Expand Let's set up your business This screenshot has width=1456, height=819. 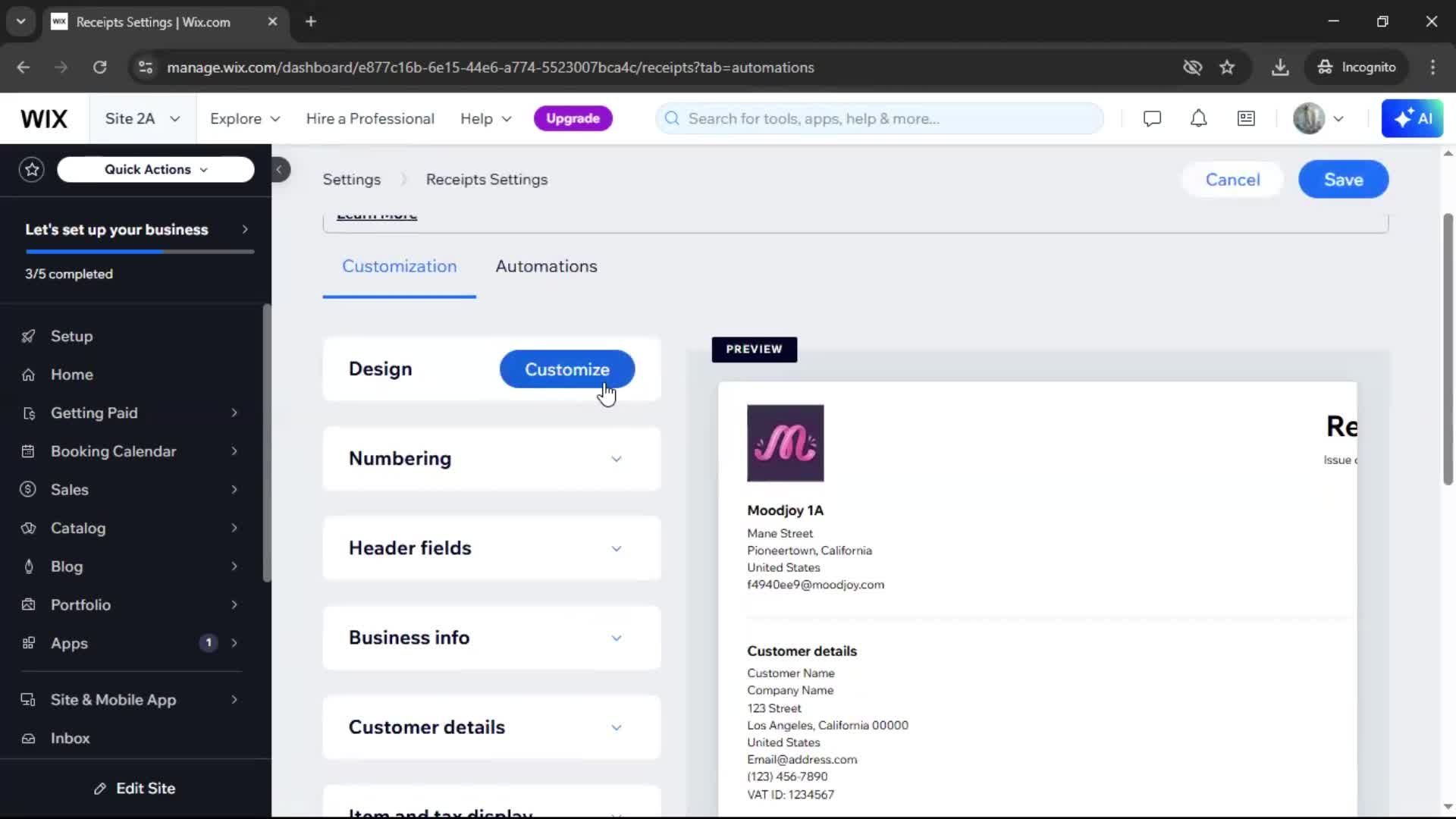click(x=136, y=230)
